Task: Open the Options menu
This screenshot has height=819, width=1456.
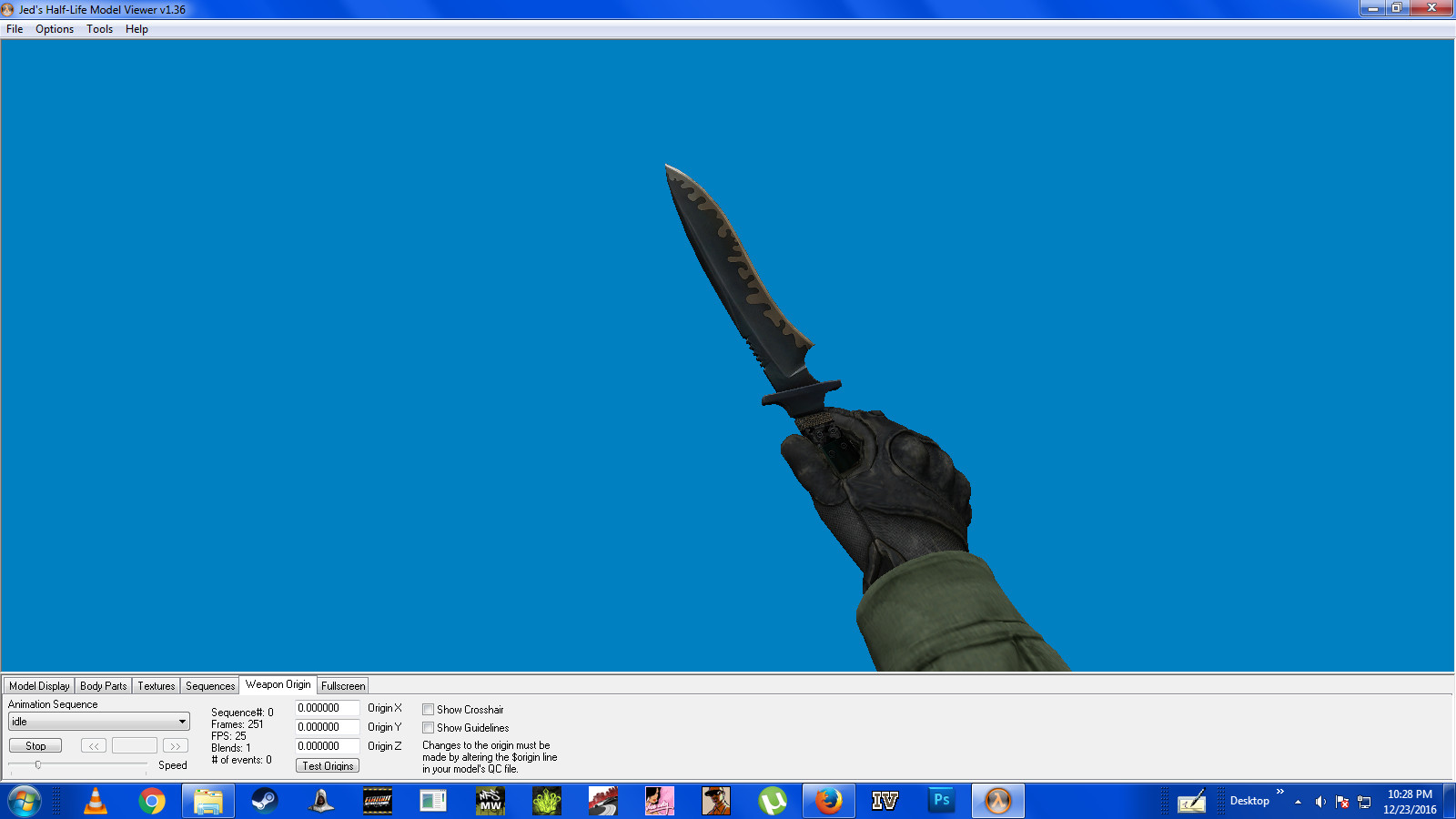Action: pos(54,28)
